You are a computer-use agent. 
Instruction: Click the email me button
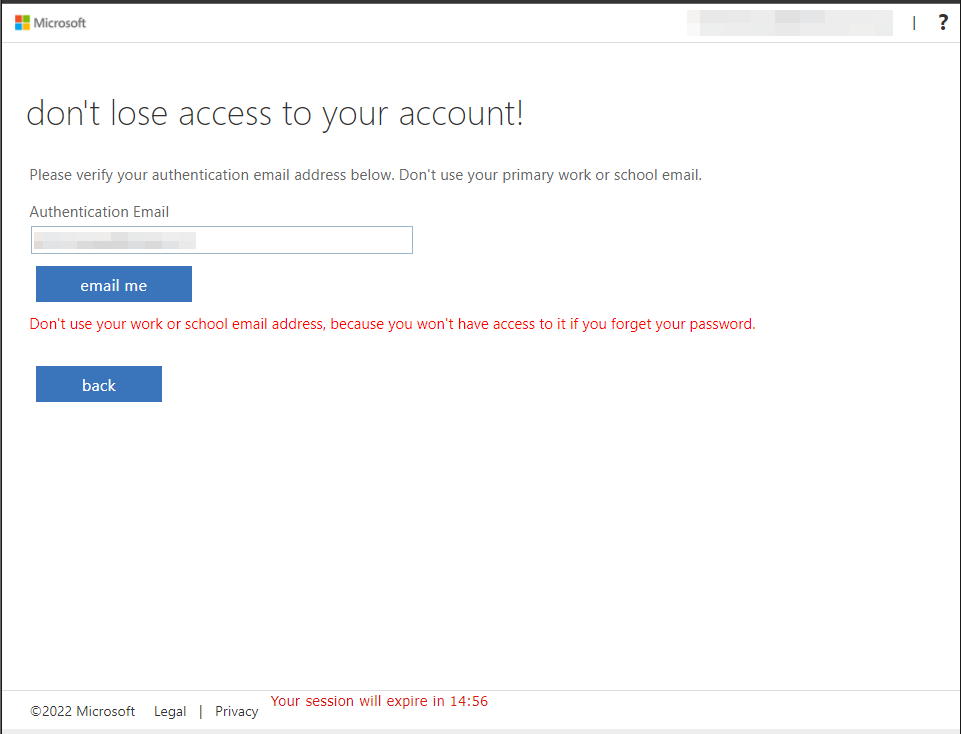tap(114, 284)
